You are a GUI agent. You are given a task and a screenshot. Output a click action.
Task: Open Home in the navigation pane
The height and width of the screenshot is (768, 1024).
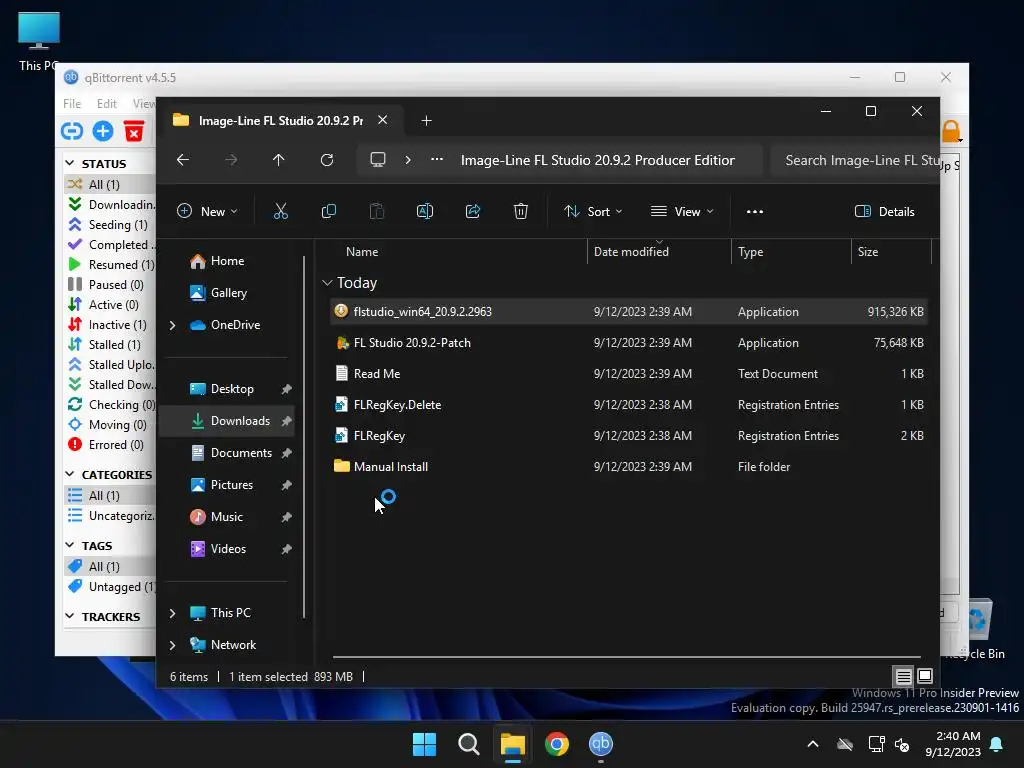(226, 261)
